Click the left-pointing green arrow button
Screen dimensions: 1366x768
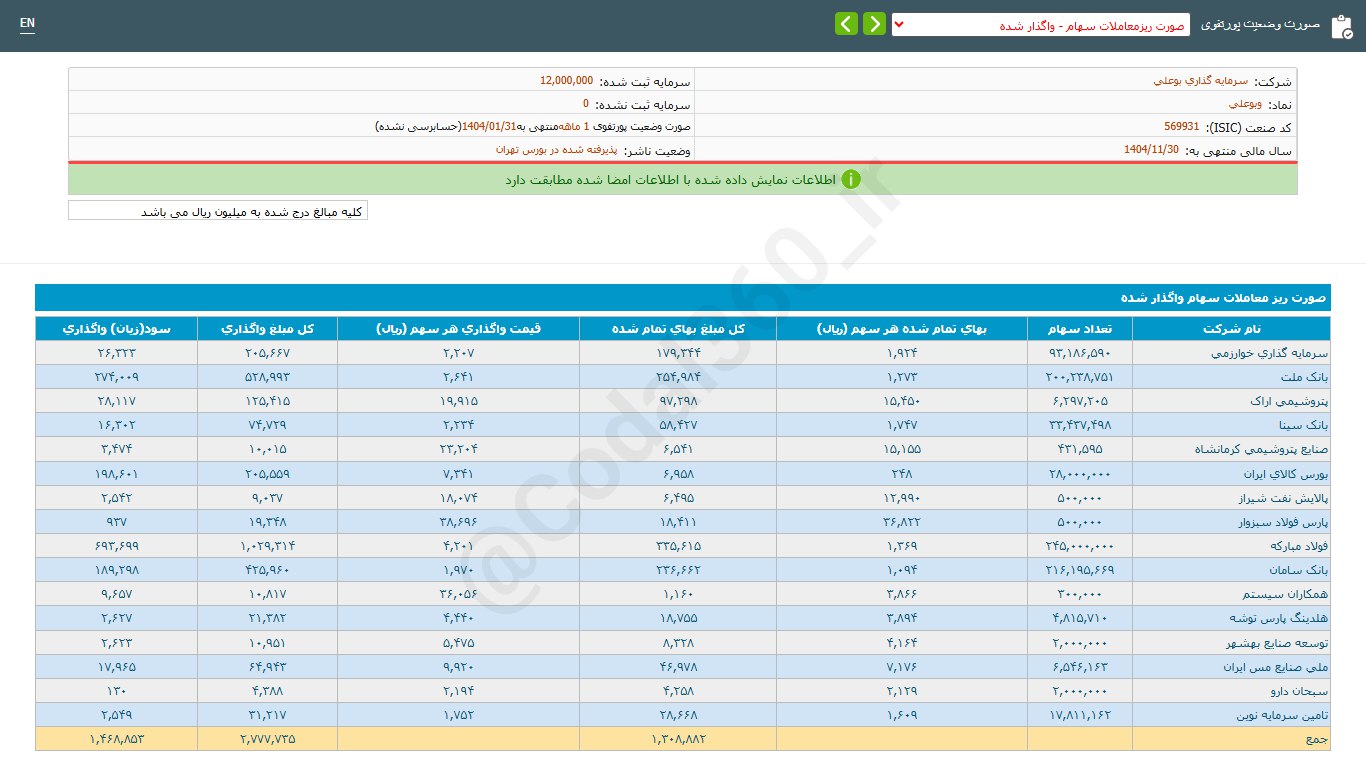pyautogui.click(x=846, y=24)
